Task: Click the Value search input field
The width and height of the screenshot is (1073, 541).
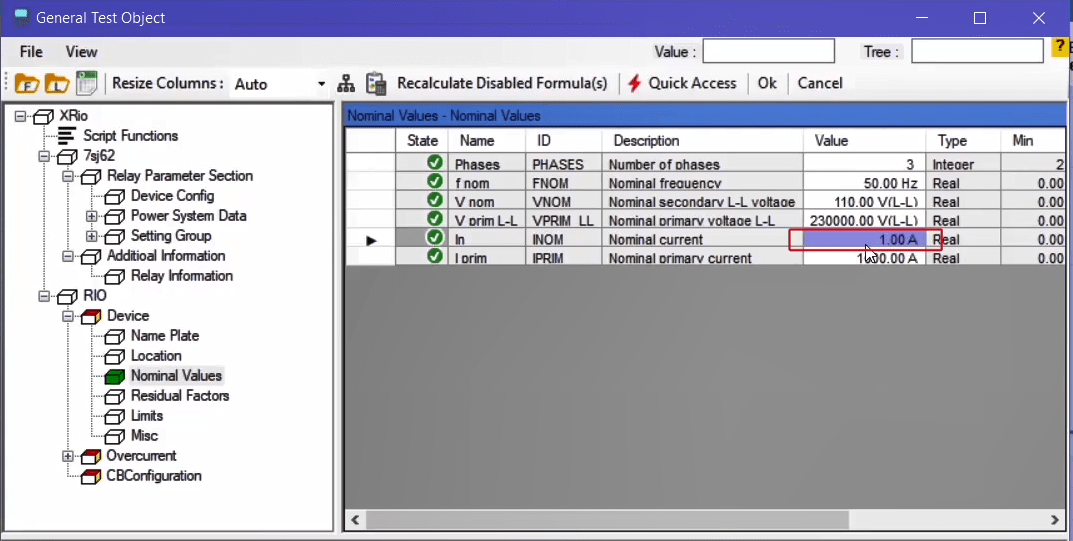Action: coord(768,51)
